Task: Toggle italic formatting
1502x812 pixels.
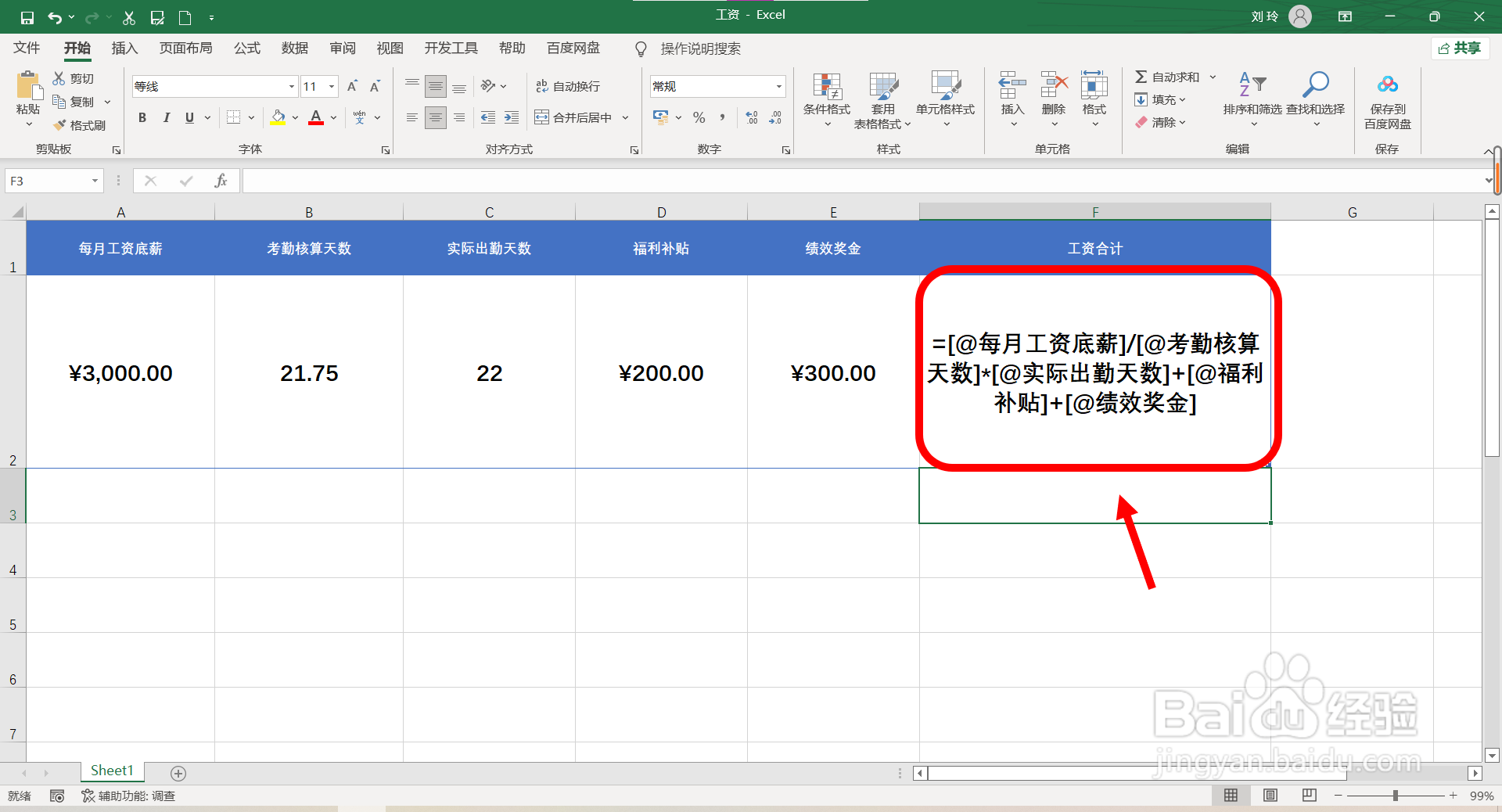Action: click(166, 117)
